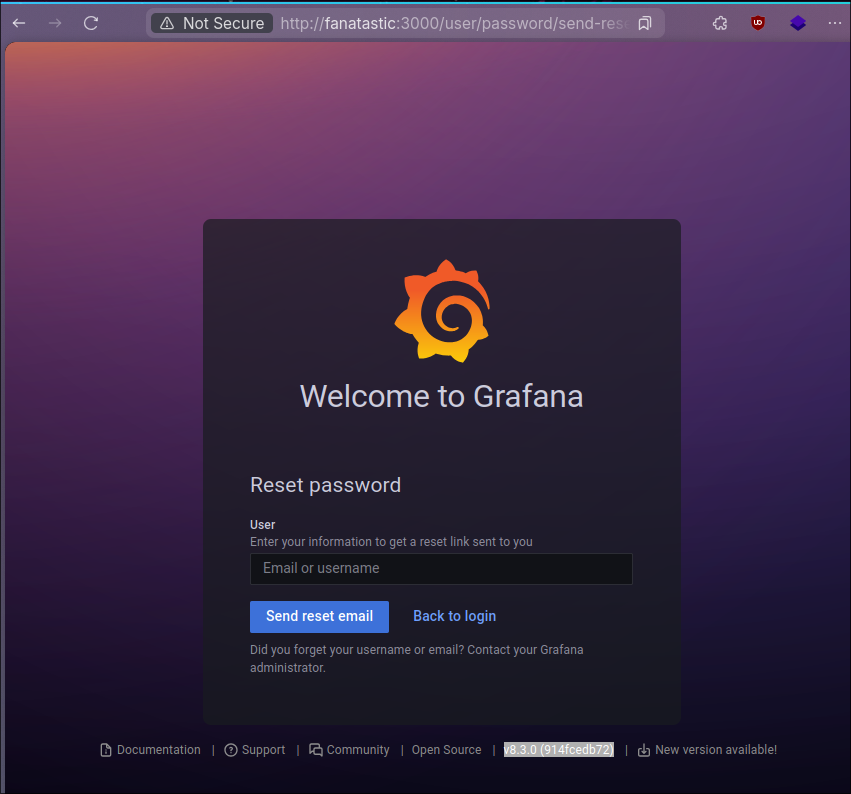This screenshot has height=794, width=851.
Task: Reload the Grafana page
Action: 91,23
